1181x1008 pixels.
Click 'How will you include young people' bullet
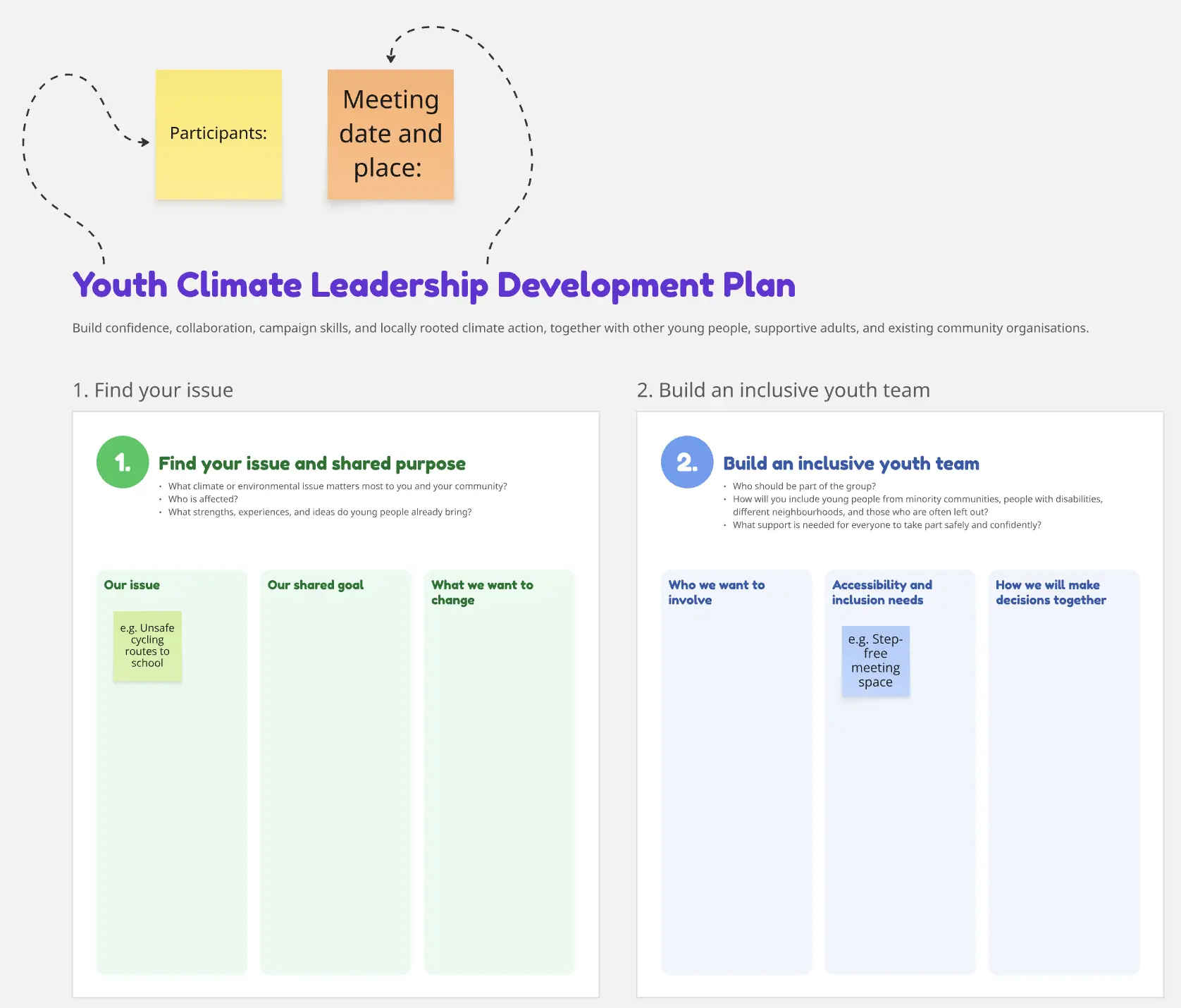[917, 505]
